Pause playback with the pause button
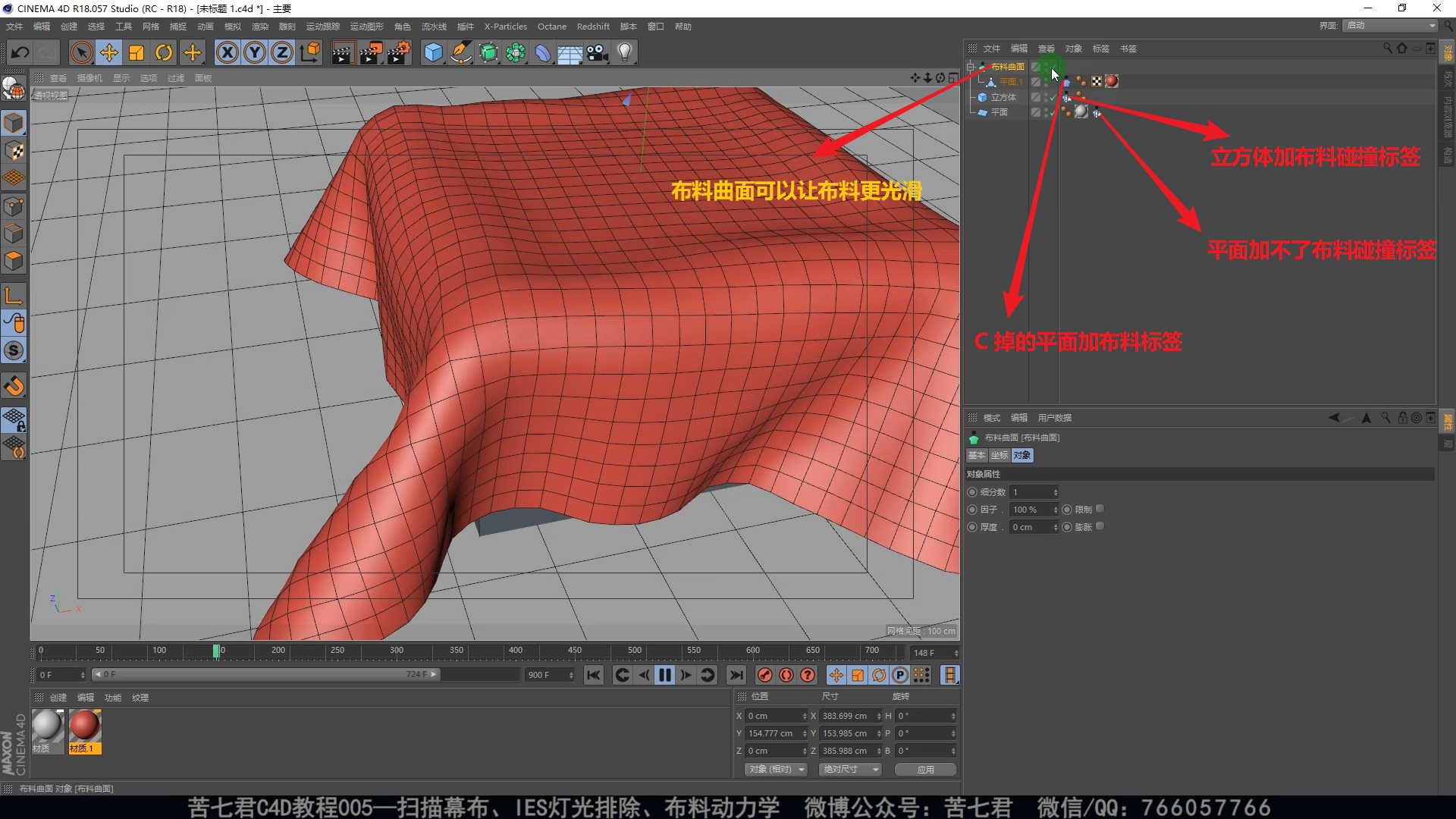This screenshot has width=1456, height=819. 665,675
